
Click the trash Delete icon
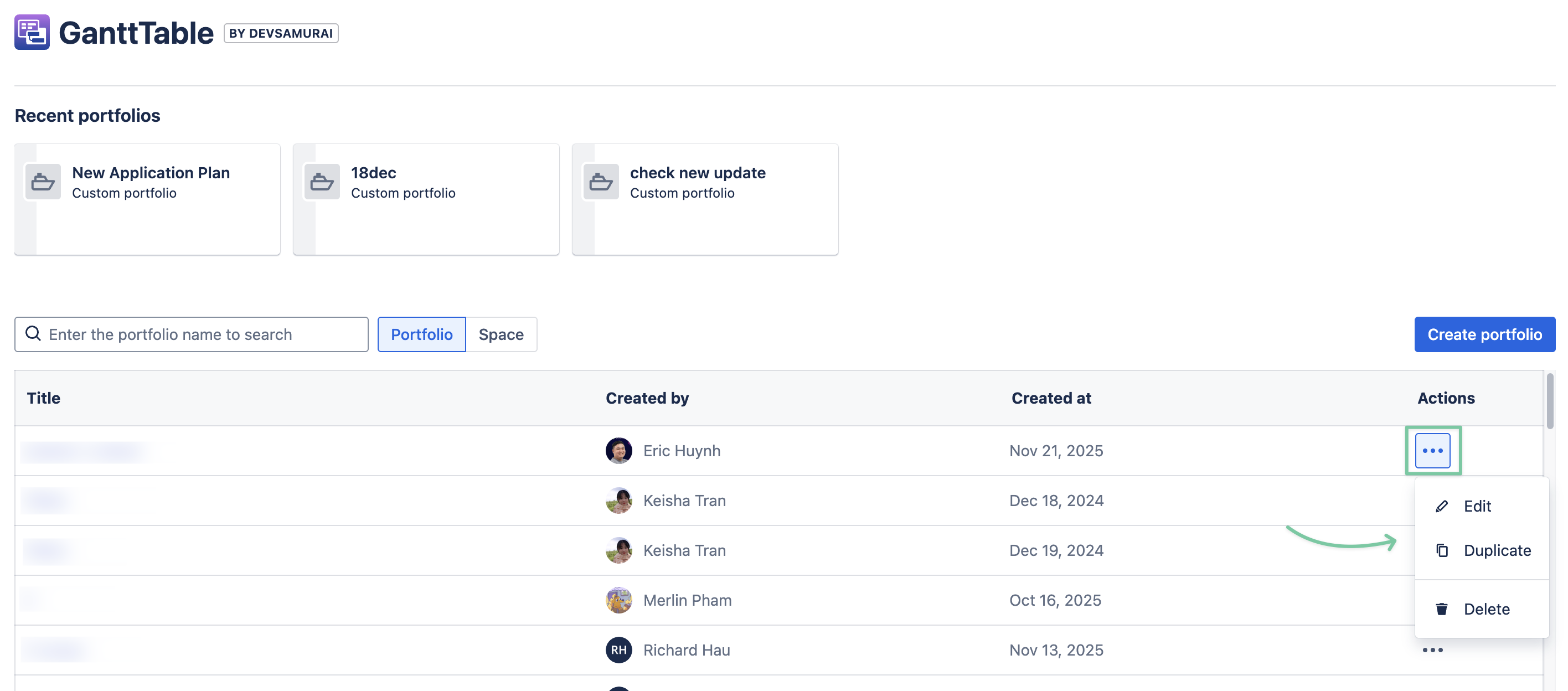[1441, 609]
